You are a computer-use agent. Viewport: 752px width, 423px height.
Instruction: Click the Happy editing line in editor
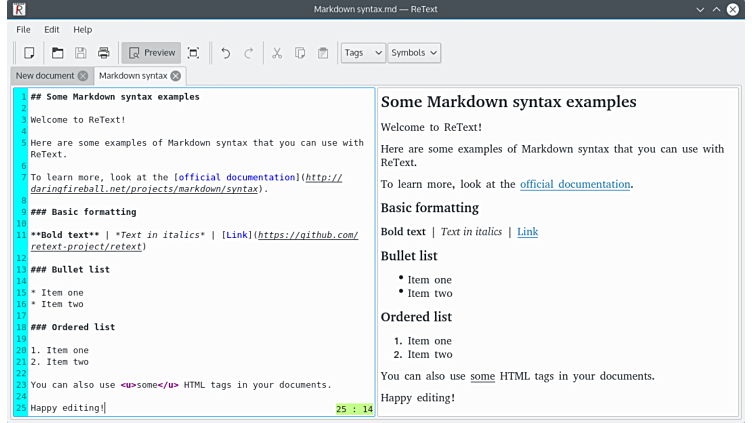point(67,408)
